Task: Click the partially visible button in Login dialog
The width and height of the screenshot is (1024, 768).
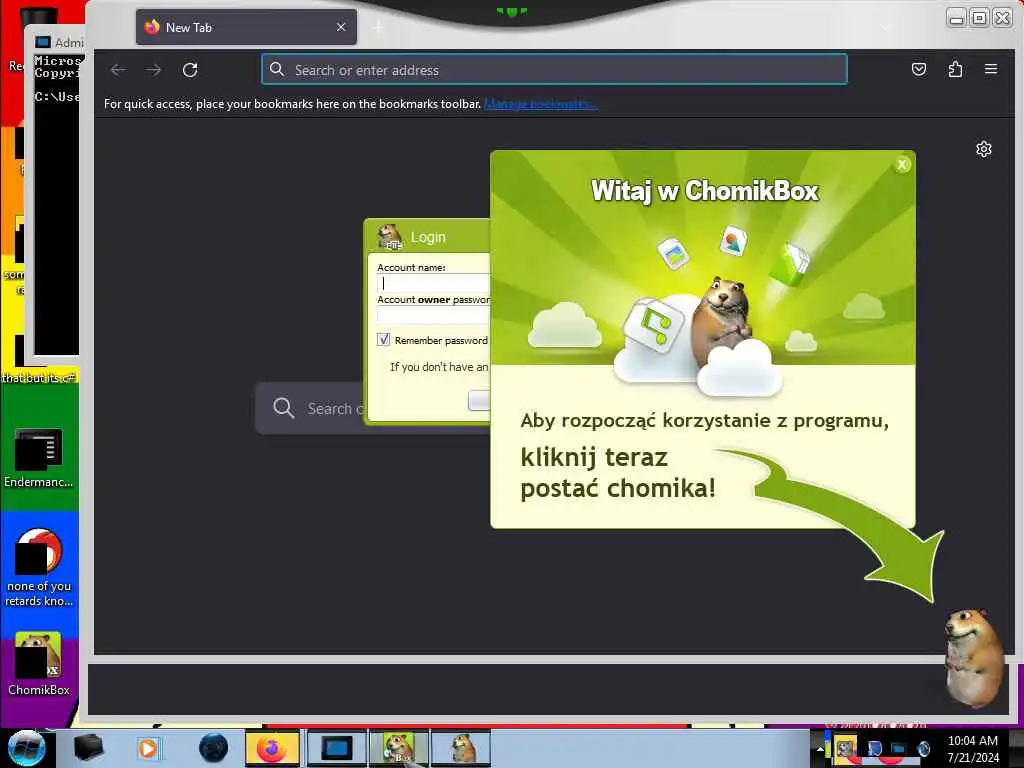Action: tap(479, 400)
